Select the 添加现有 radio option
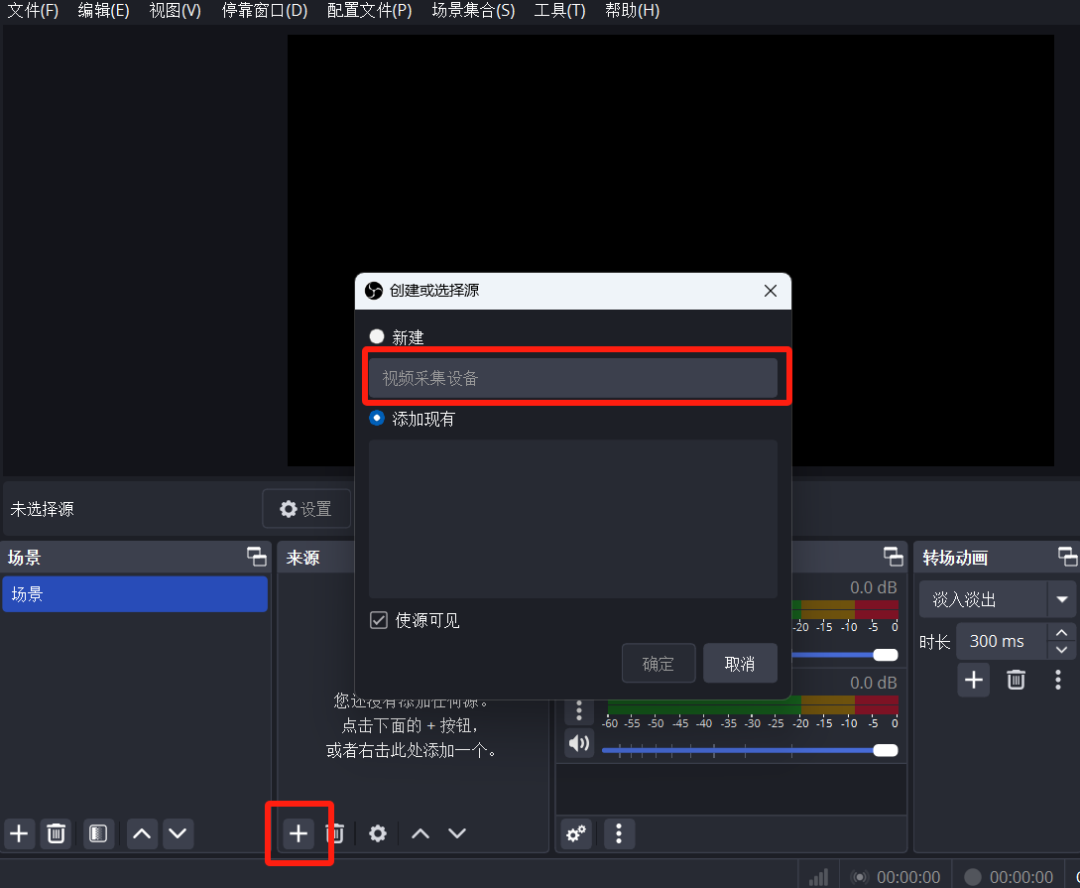The height and width of the screenshot is (888, 1080). (x=377, y=418)
